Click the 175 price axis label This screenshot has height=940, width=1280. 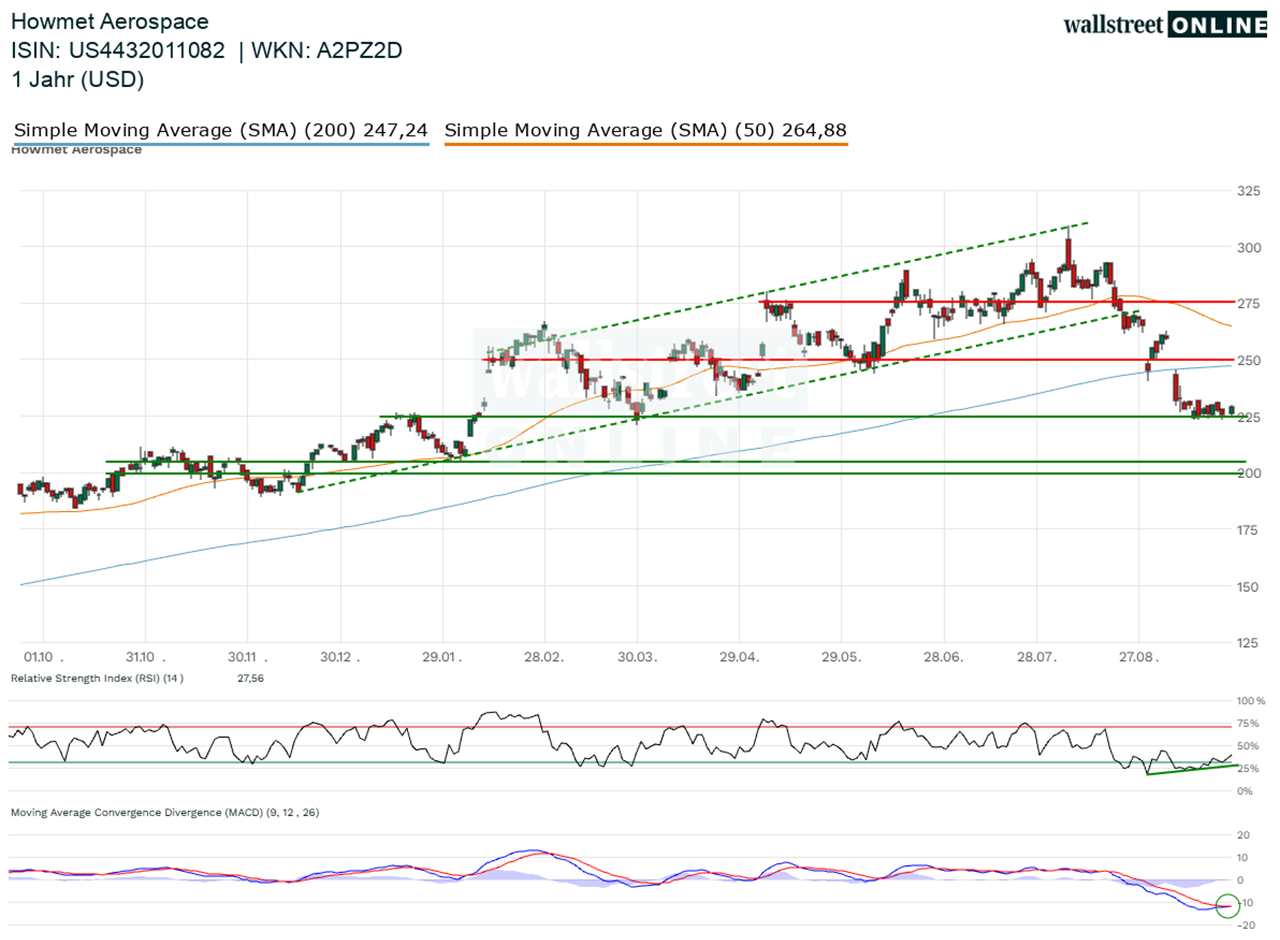pyautogui.click(x=1249, y=530)
